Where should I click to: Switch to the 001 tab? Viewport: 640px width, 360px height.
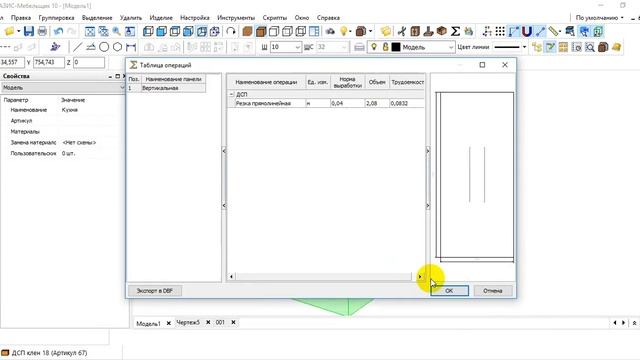(220, 322)
